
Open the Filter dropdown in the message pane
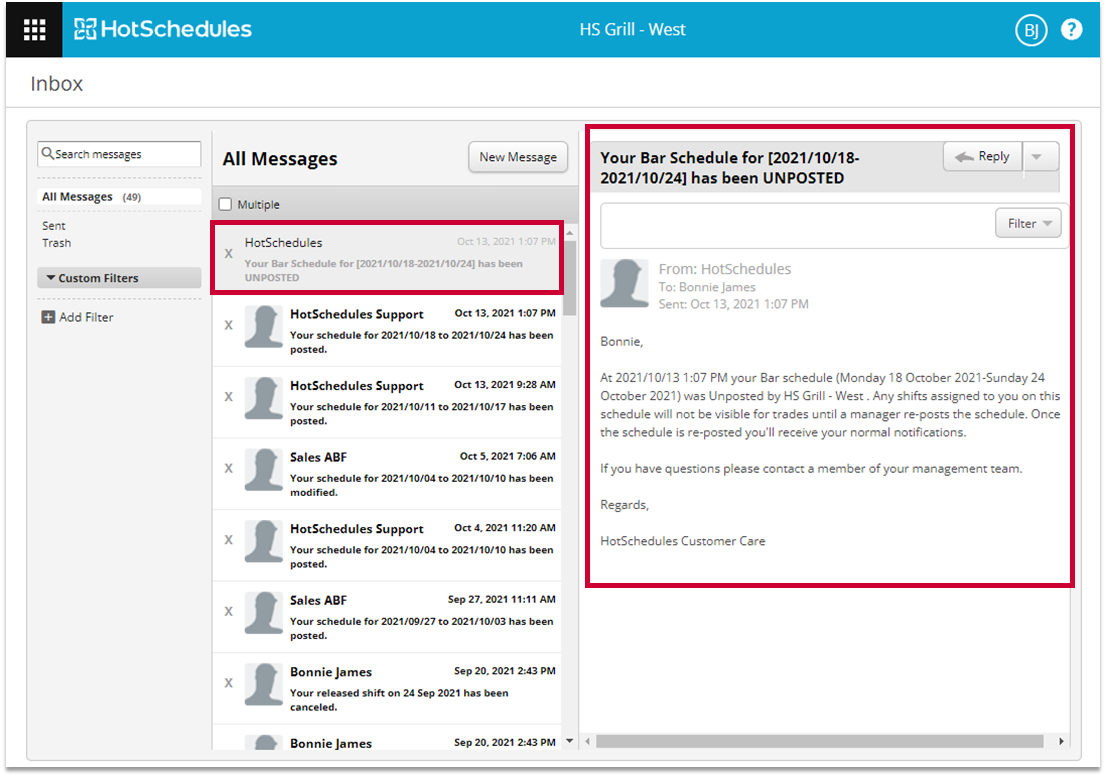1027,224
